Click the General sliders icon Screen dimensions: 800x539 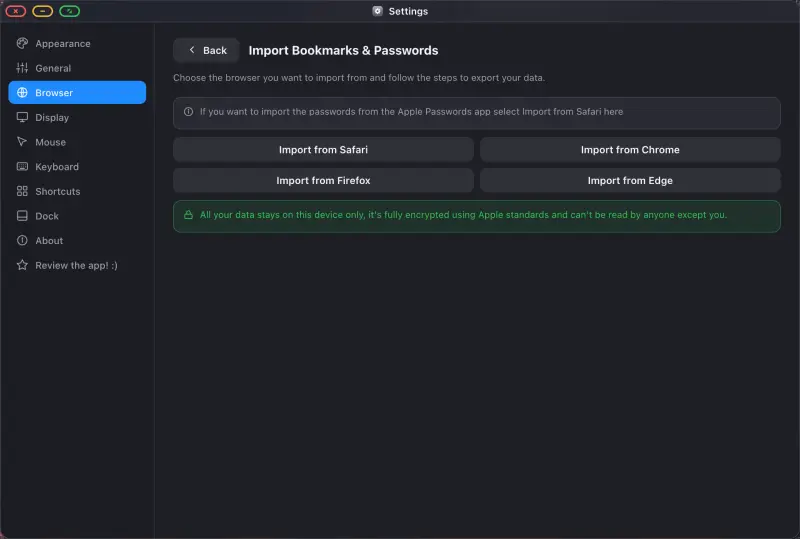pos(22,68)
